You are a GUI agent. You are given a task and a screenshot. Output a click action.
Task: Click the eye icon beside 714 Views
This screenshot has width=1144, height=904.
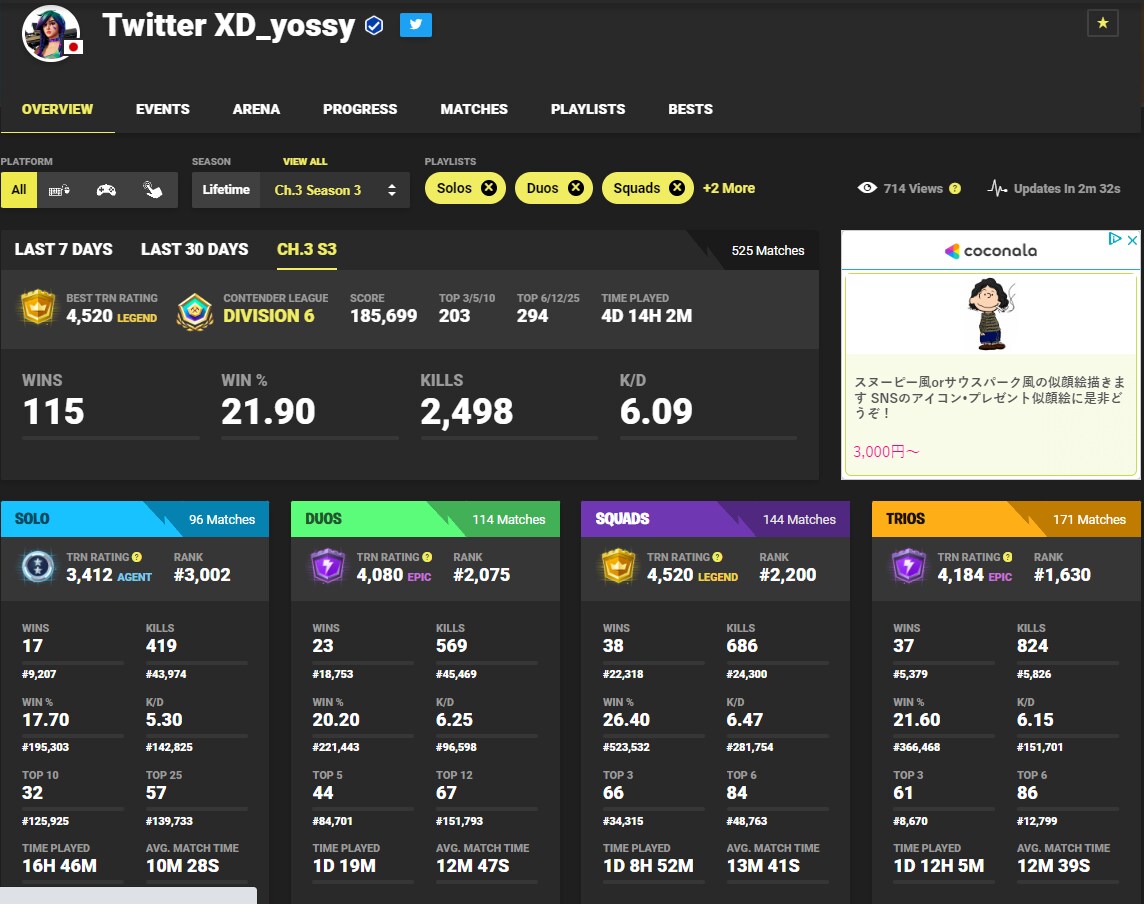(x=867, y=188)
